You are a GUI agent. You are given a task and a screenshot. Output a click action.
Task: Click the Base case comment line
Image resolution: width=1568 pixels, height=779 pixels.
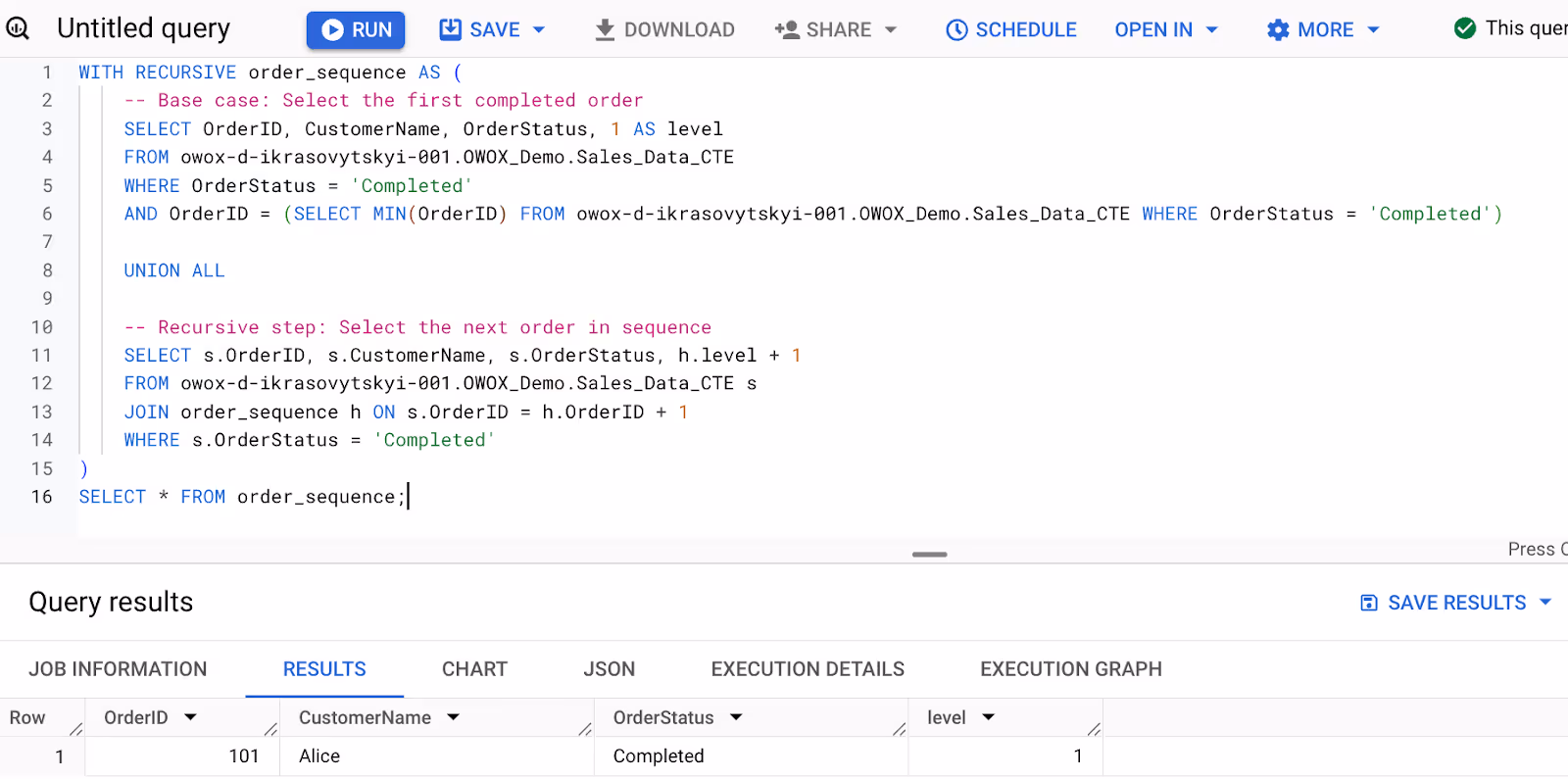[x=383, y=101]
